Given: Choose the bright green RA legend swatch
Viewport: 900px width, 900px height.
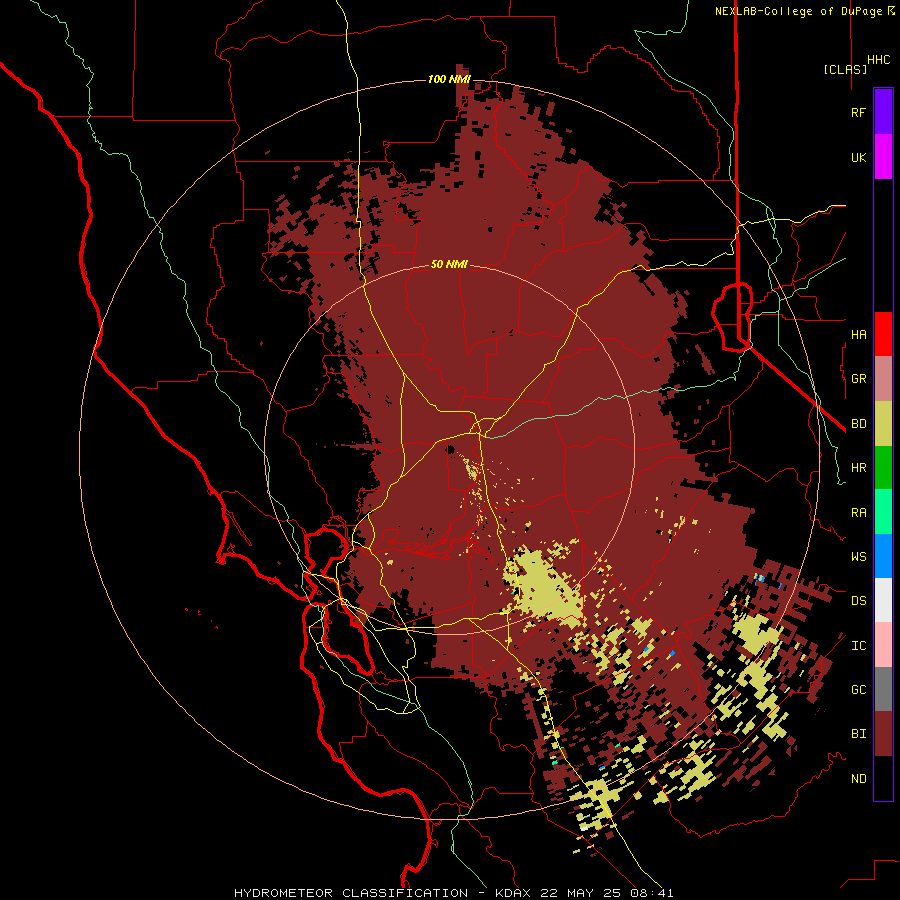Looking at the screenshot, I should coord(883,512).
